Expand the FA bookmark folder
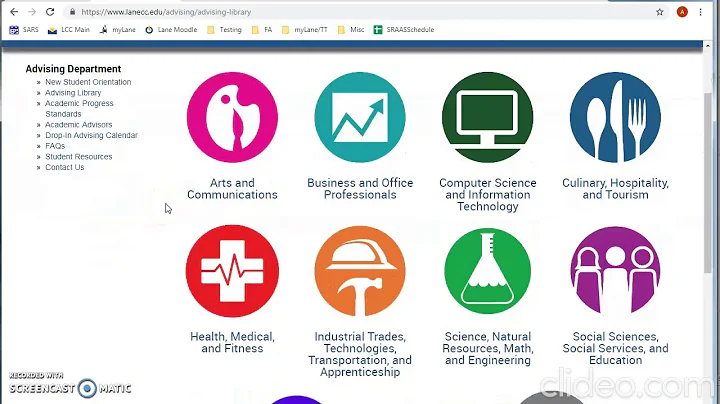Image resolution: width=720 pixels, height=404 pixels. pyautogui.click(x=262, y=30)
